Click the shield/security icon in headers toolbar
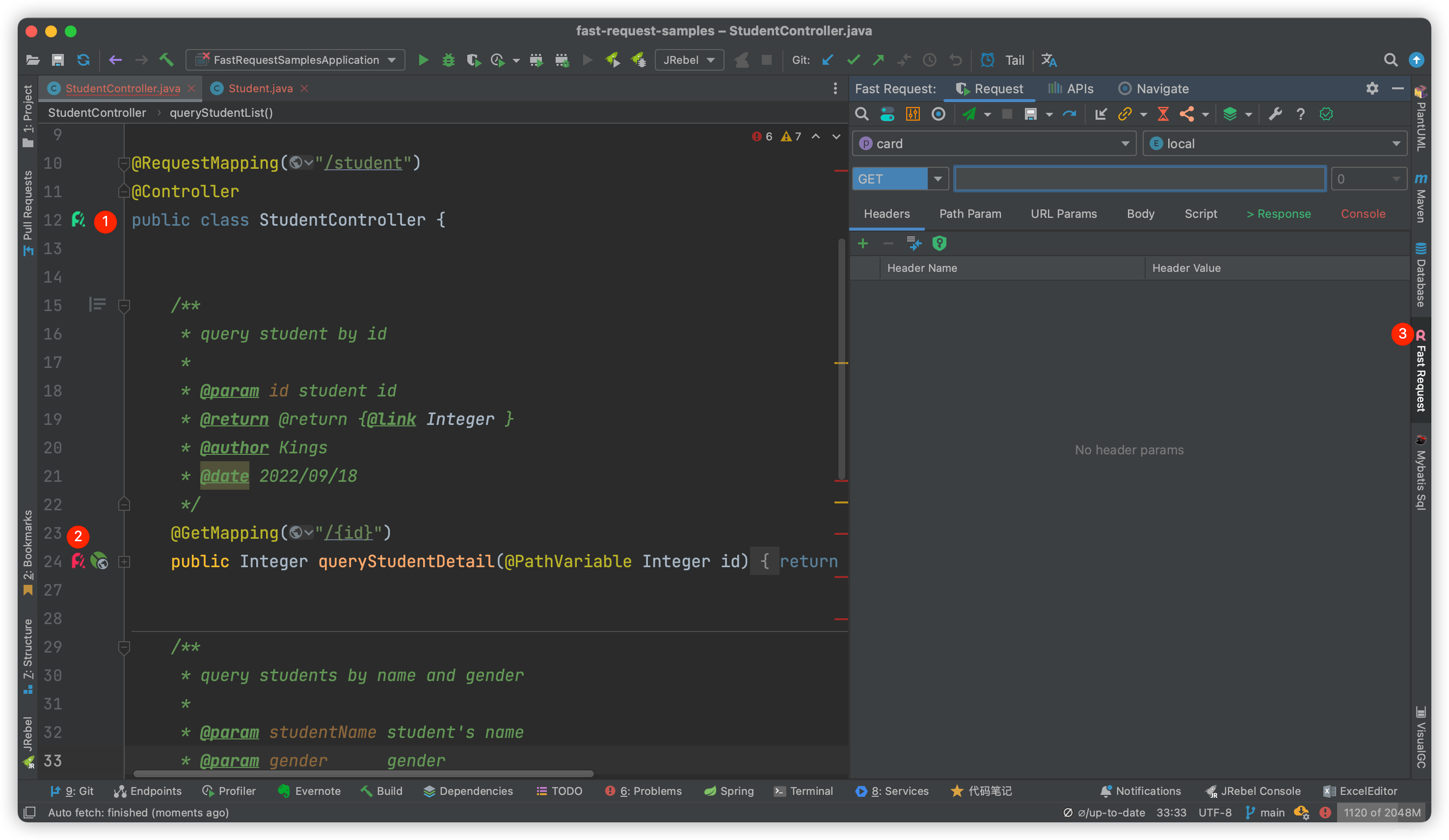 tap(938, 243)
